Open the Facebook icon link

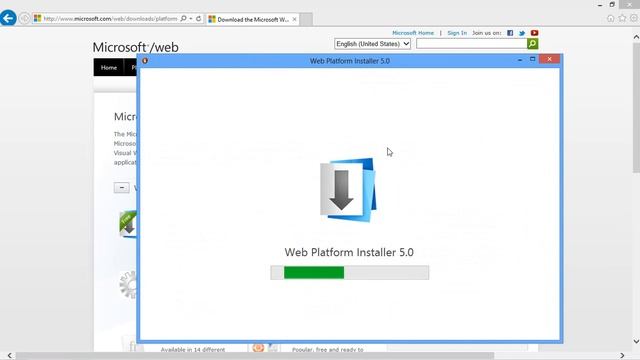pyautogui.click(x=510, y=33)
